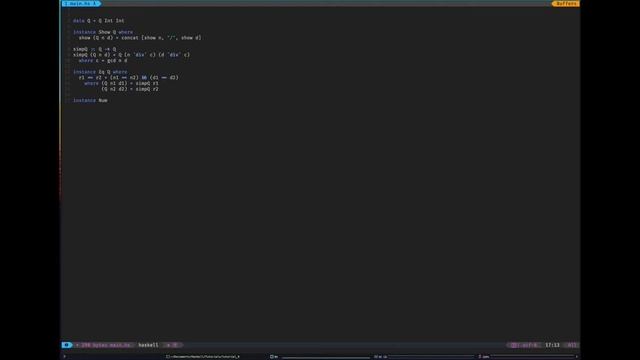
Task: Click the show definition line with concat
Action: [140, 38]
